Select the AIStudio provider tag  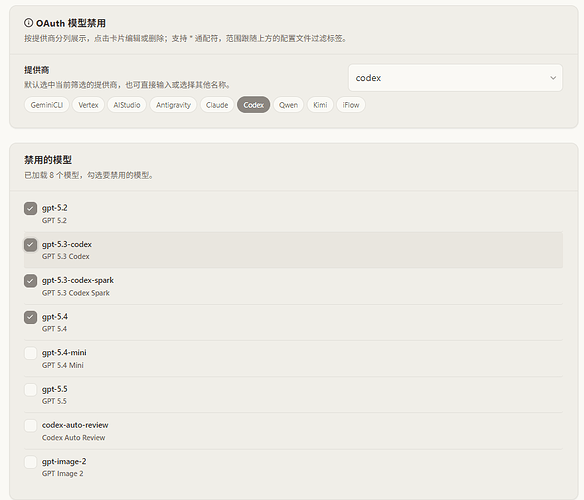pyautogui.click(x=127, y=105)
